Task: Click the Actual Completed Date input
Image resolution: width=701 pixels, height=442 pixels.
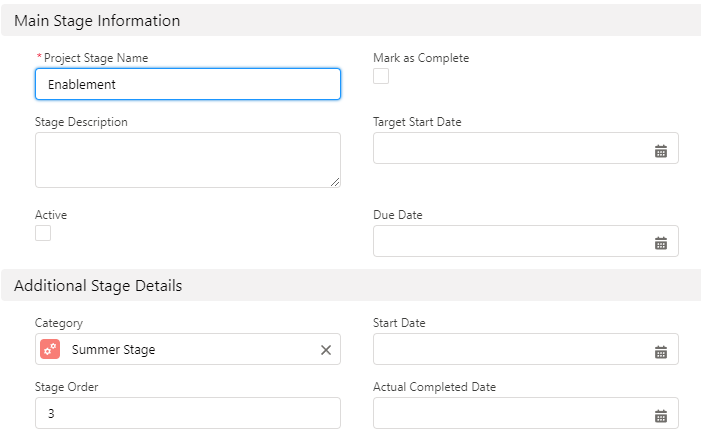Action: pyautogui.click(x=510, y=413)
